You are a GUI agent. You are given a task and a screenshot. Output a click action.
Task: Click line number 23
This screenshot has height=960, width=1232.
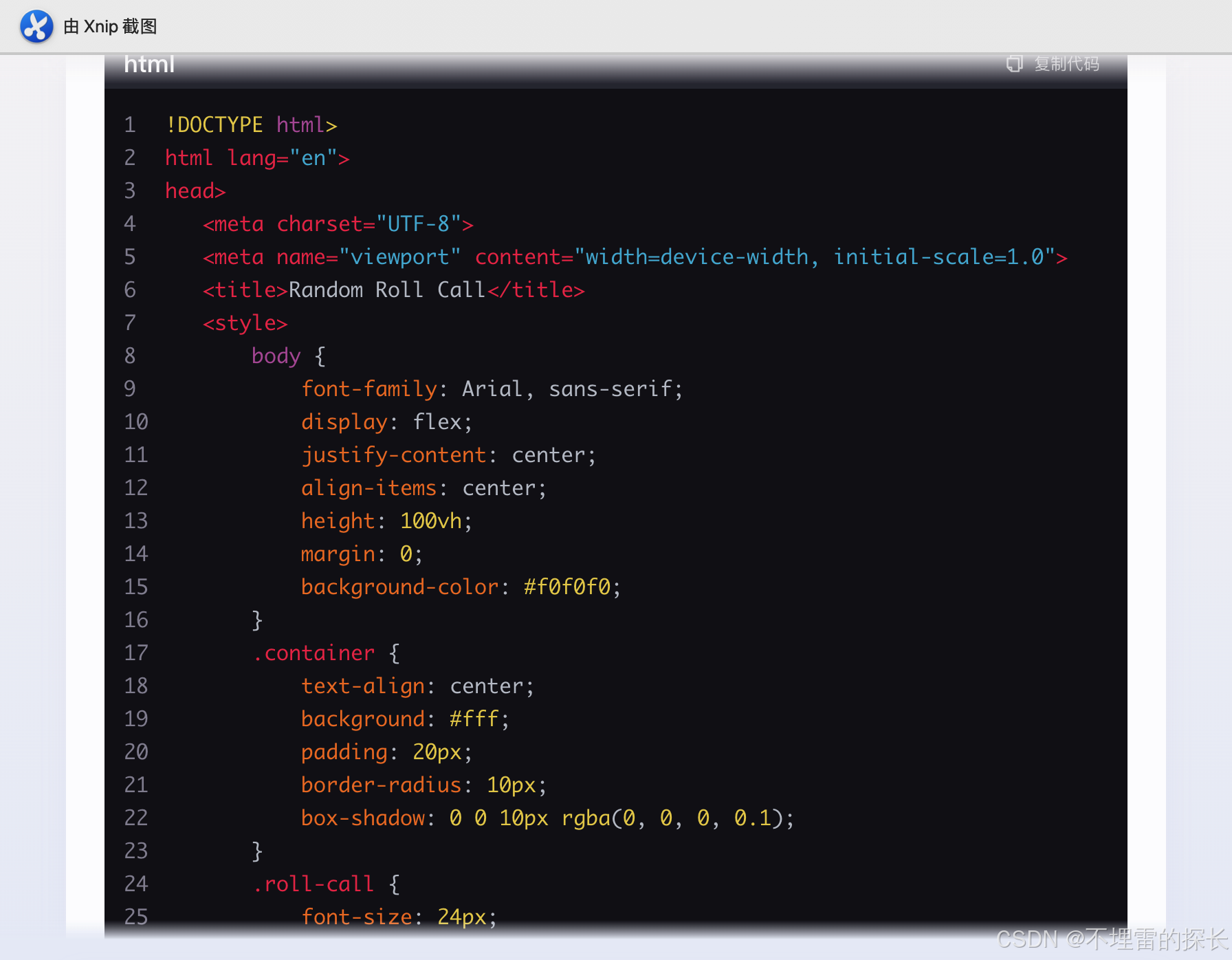(136, 851)
